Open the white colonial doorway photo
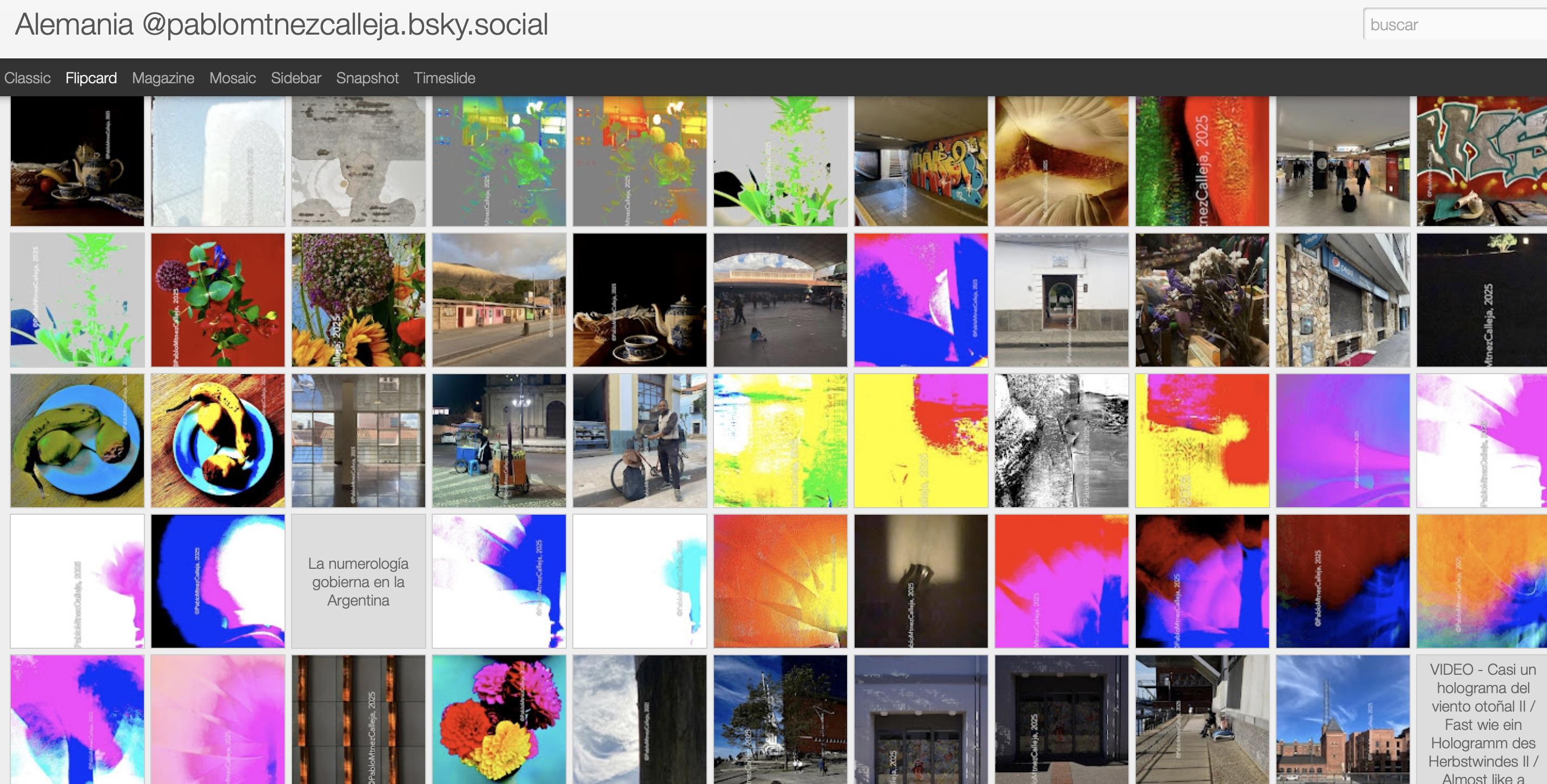 click(1061, 300)
